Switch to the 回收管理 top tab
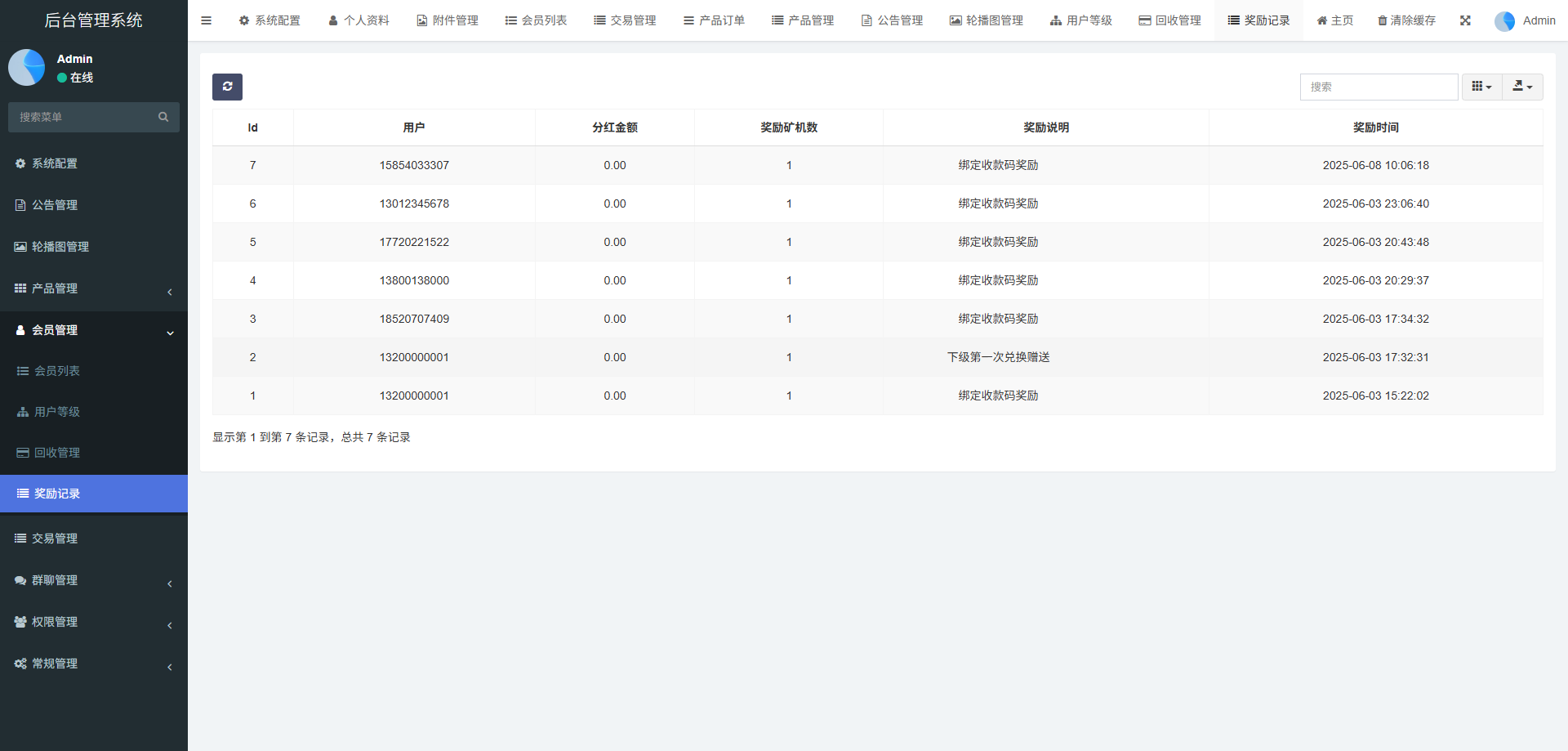The image size is (1568, 751). click(x=1169, y=20)
